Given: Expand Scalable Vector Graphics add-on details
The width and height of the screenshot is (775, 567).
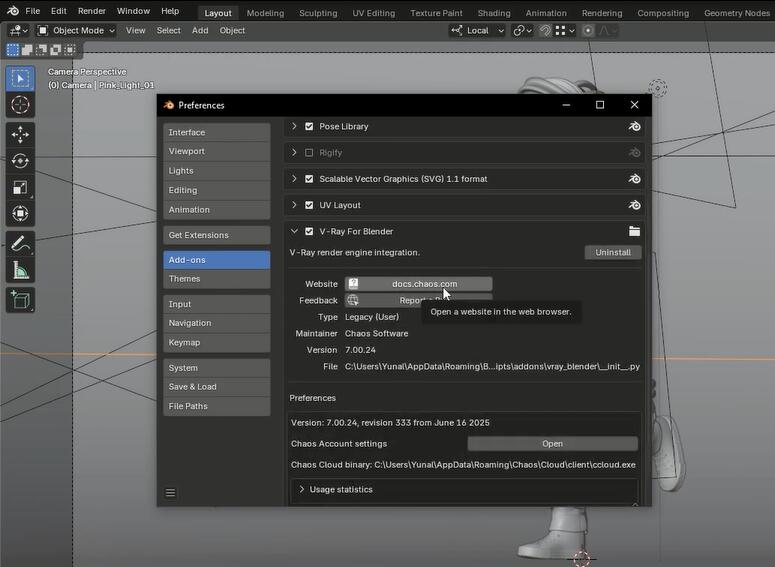Looking at the screenshot, I should click(294, 179).
